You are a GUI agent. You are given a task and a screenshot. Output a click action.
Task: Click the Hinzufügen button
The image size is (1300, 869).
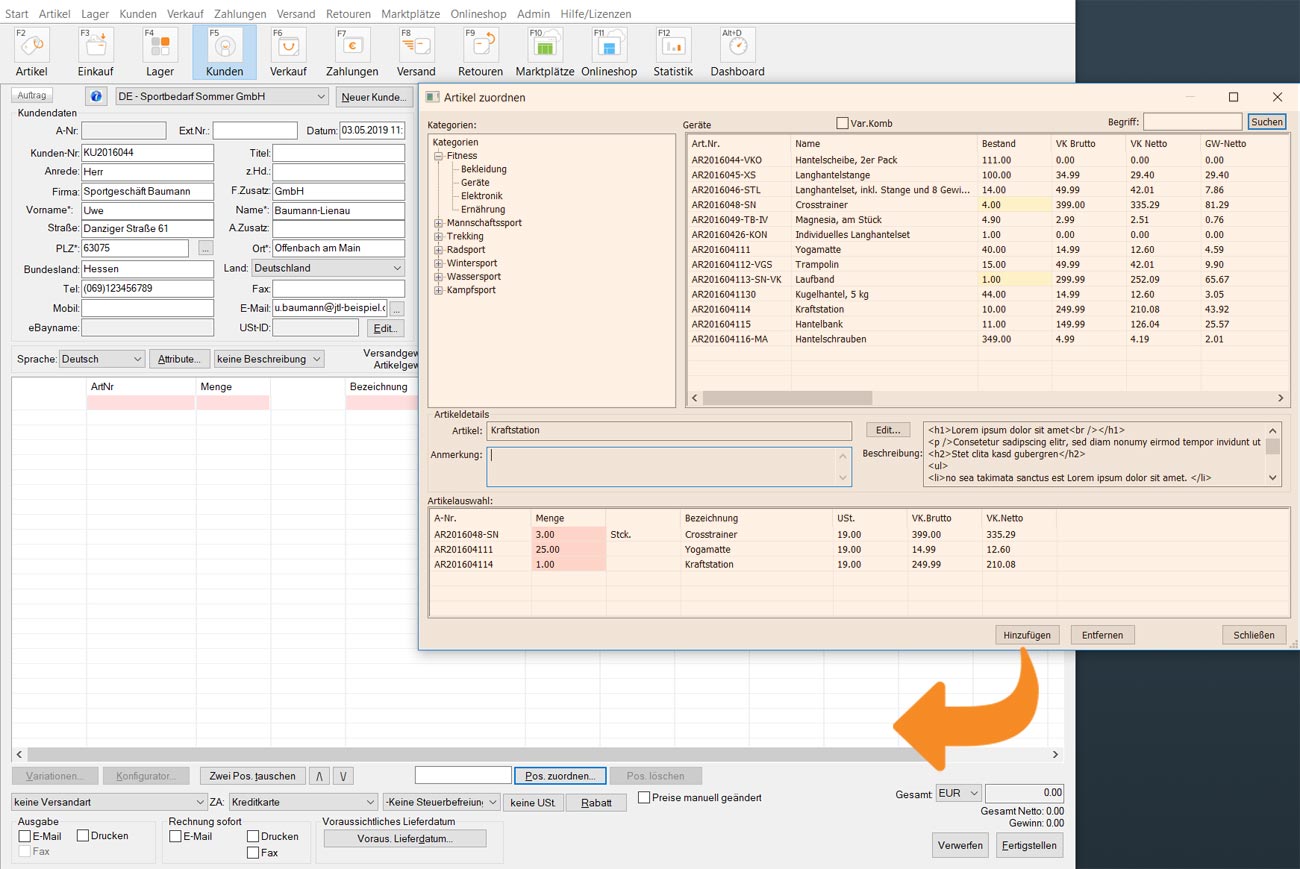(x=1027, y=635)
